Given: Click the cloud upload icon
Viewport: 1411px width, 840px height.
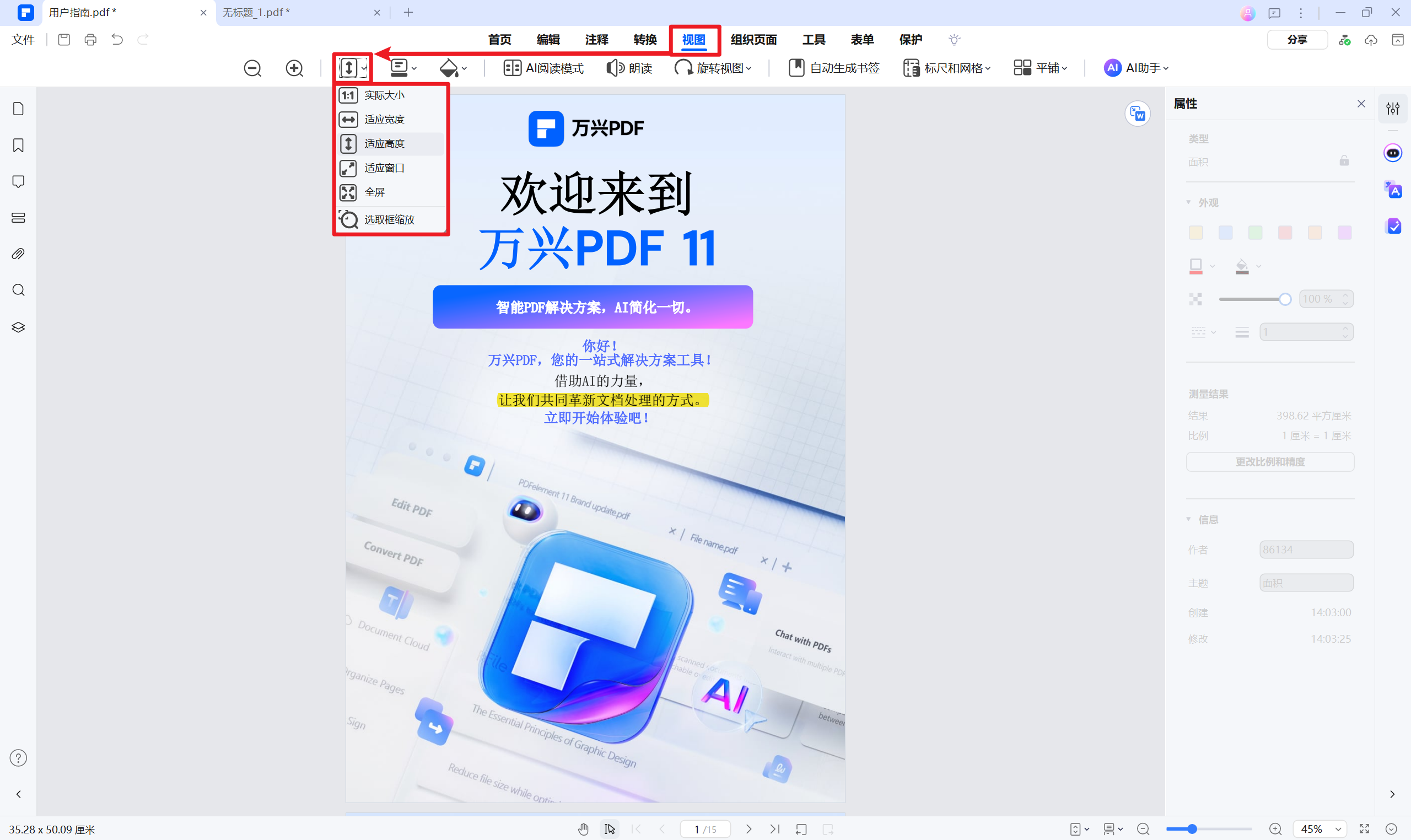Looking at the screenshot, I should 1371,40.
